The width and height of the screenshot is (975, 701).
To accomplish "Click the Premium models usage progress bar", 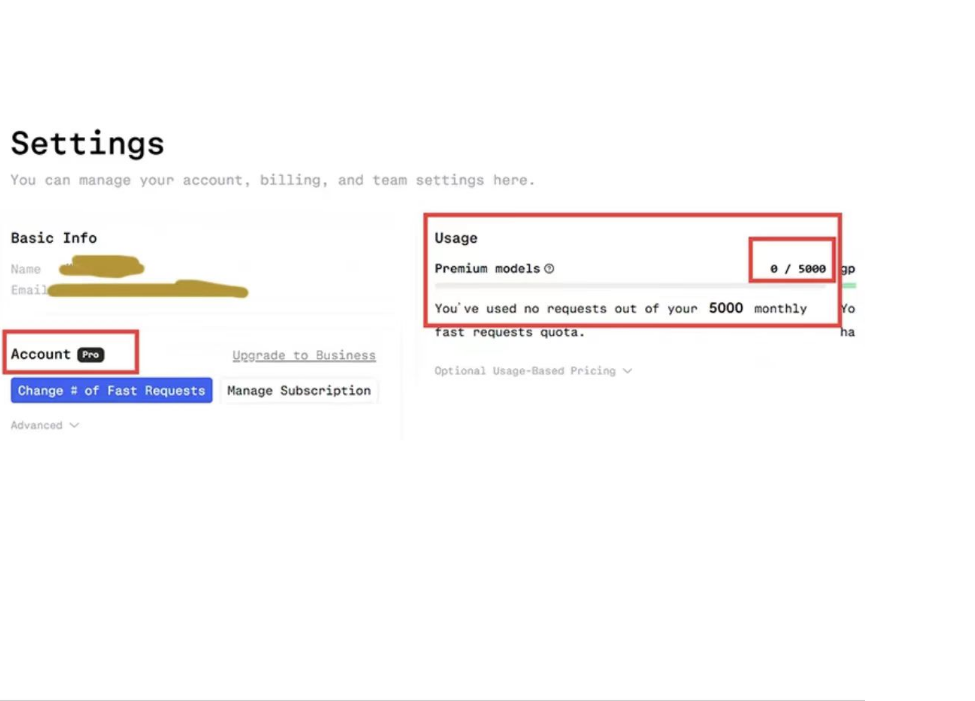I will [x=630, y=286].
